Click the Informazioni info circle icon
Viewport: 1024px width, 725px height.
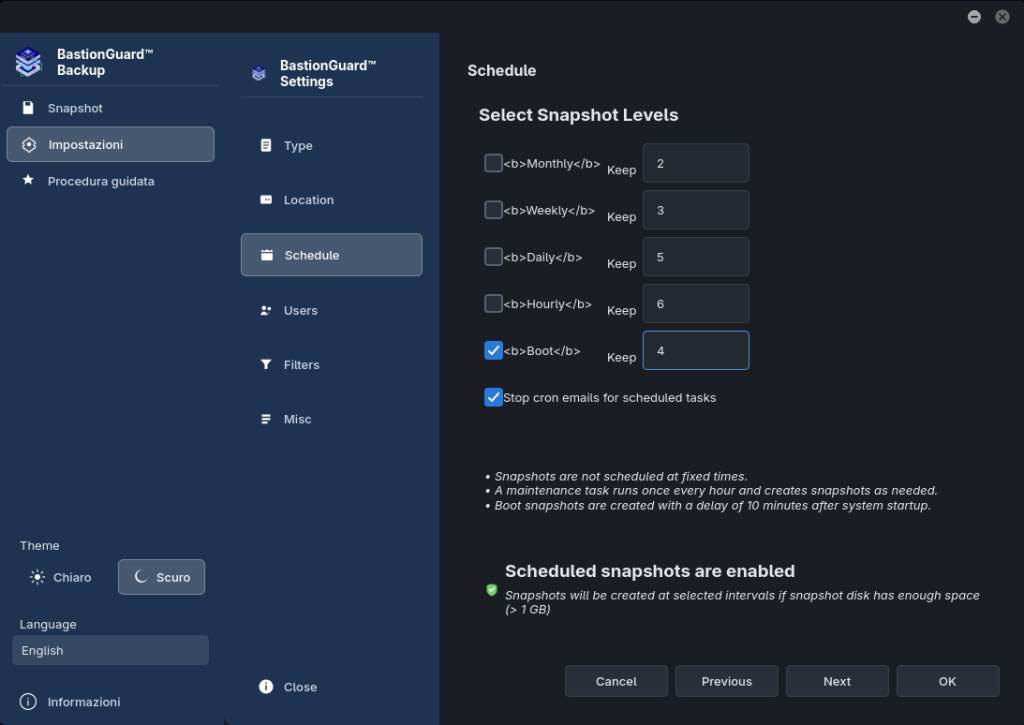pos(28,701)
